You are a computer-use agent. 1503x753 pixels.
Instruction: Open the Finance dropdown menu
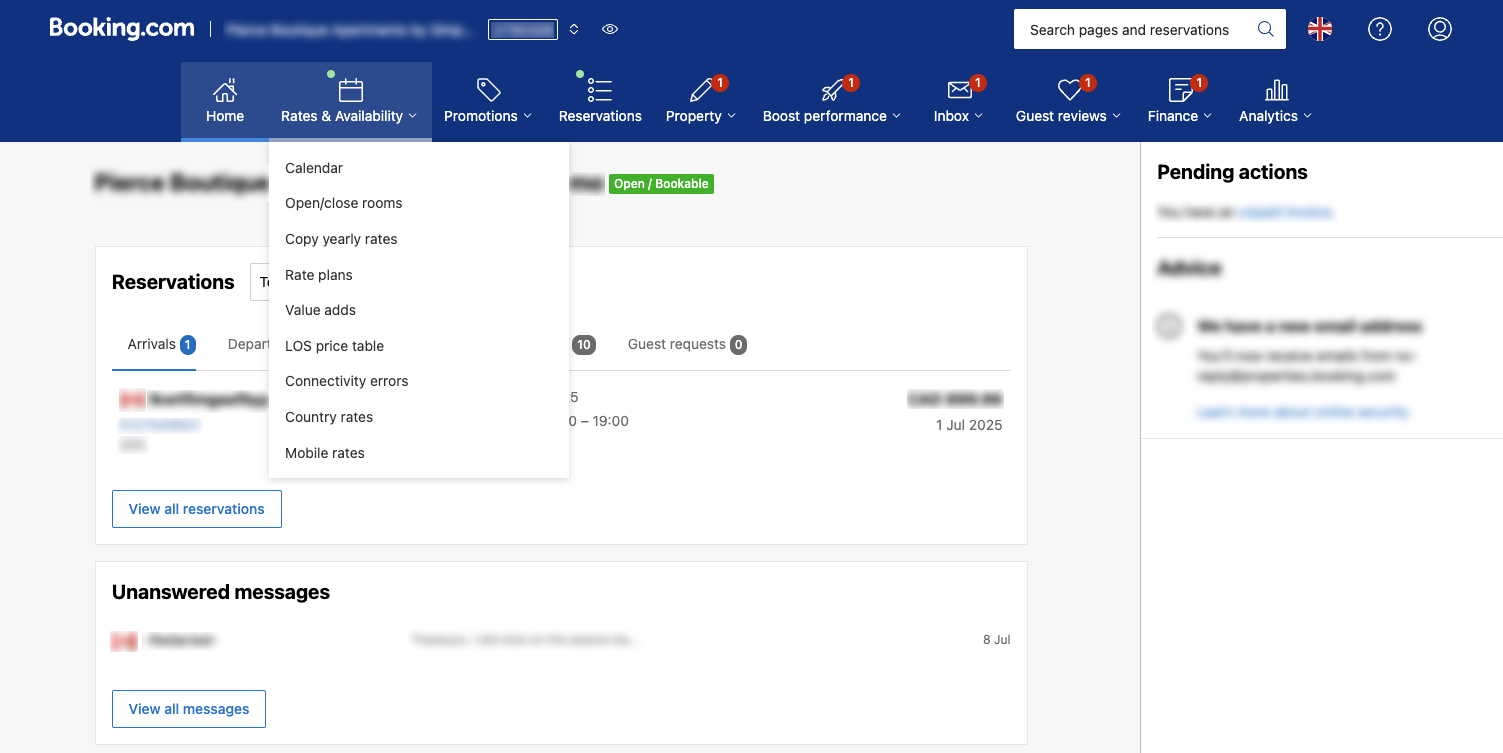tap(1179, 115)
